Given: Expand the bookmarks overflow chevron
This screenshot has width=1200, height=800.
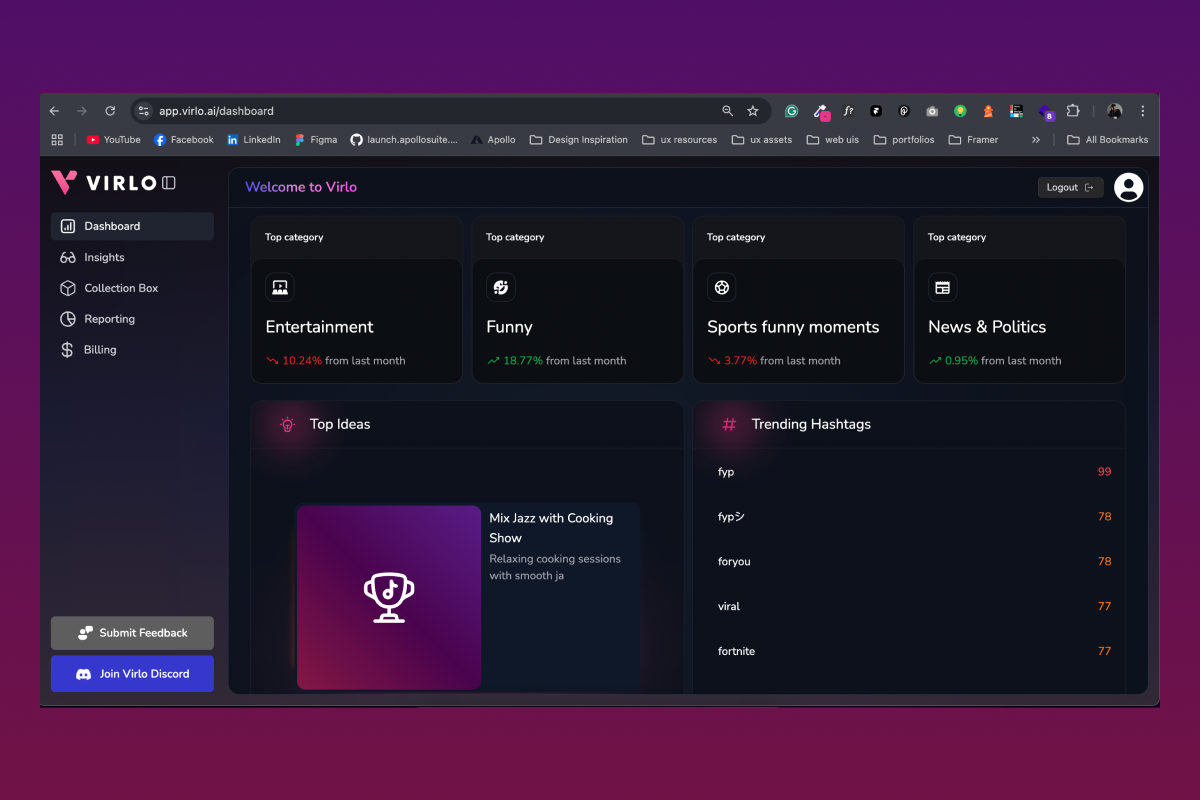Looking at the screenshot, I should click(x=1035, y=139).
